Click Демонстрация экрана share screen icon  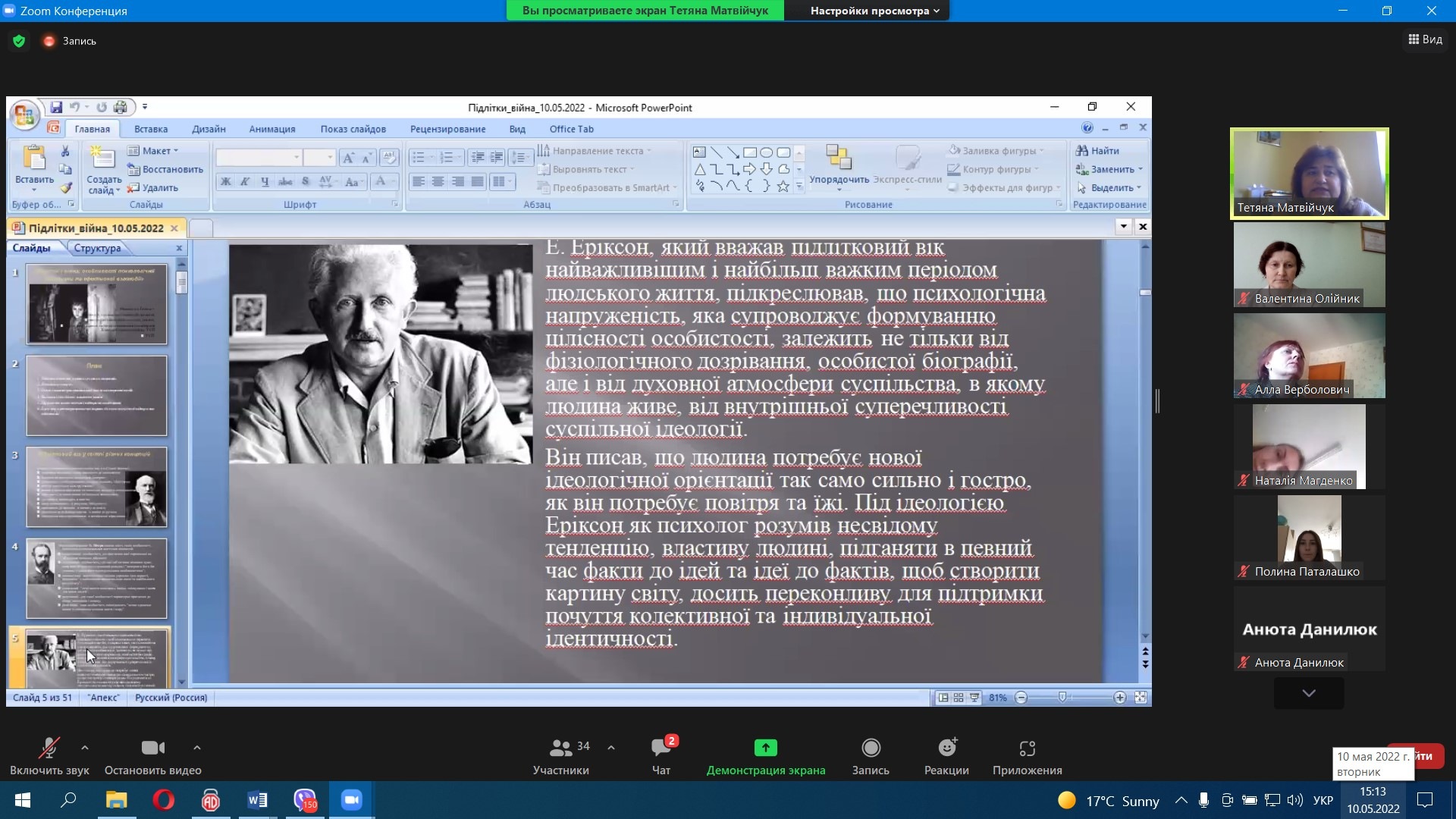tap(765, 748)
